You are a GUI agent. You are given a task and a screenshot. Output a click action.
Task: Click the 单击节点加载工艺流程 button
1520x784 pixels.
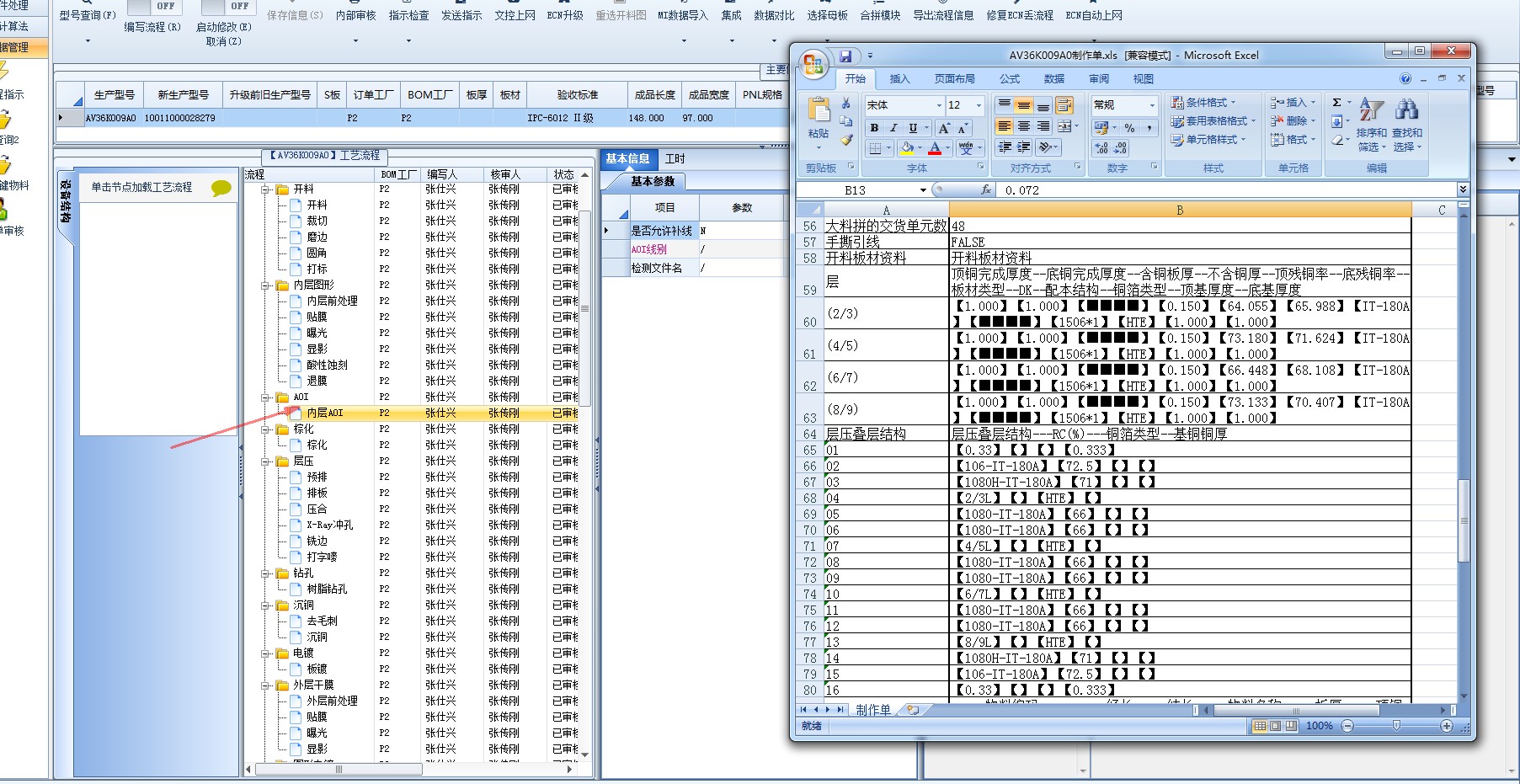pyautogui.click(x=141, y=187)
